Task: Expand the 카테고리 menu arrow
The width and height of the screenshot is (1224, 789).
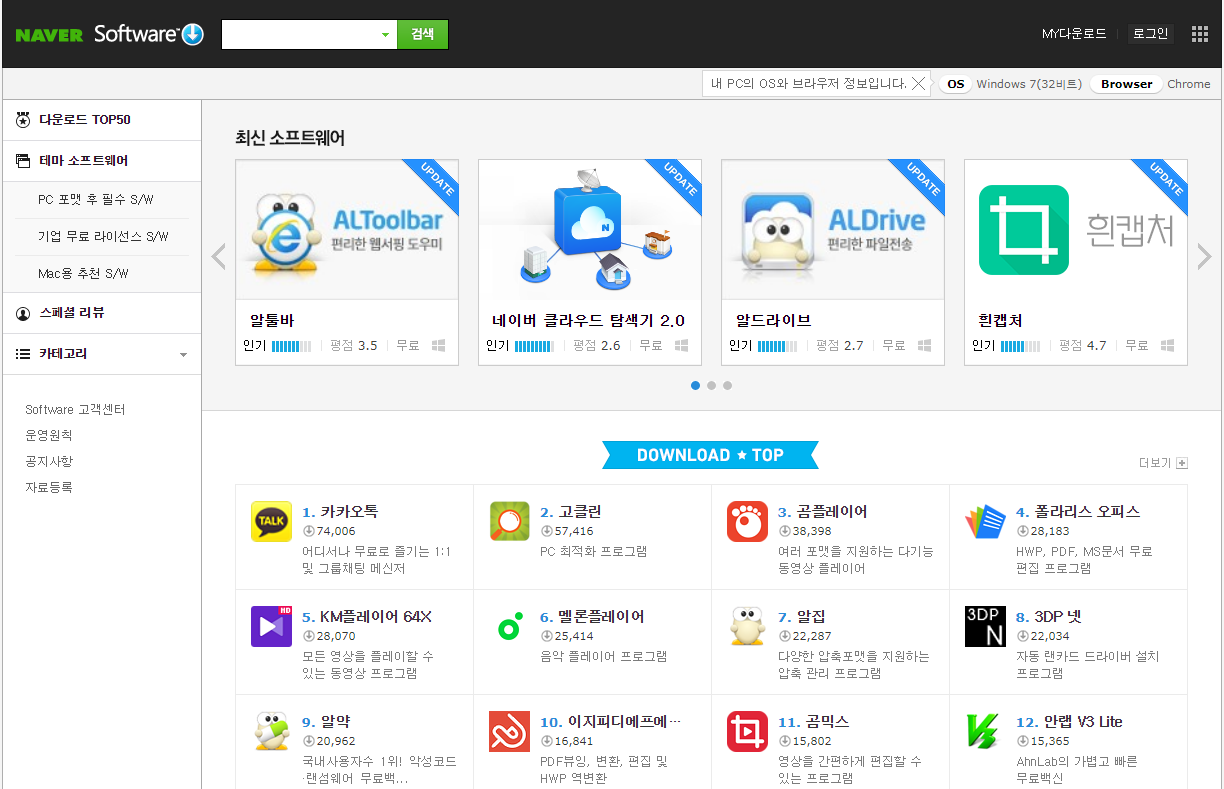Action: click(183, 355)
